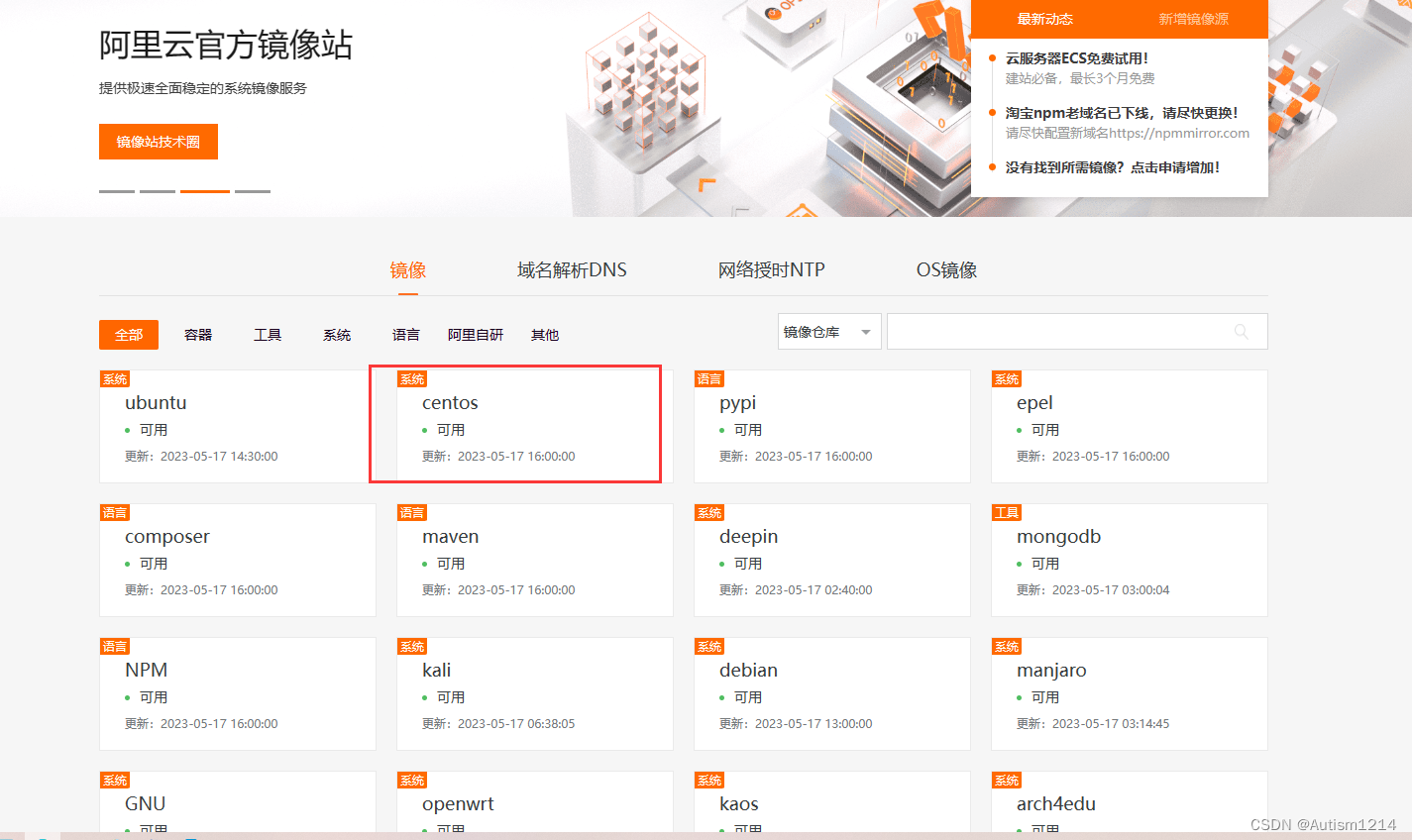Click the 语言 tag on NPM card
The height and width of the screenshot is (840, 1412).
[115, 647]
